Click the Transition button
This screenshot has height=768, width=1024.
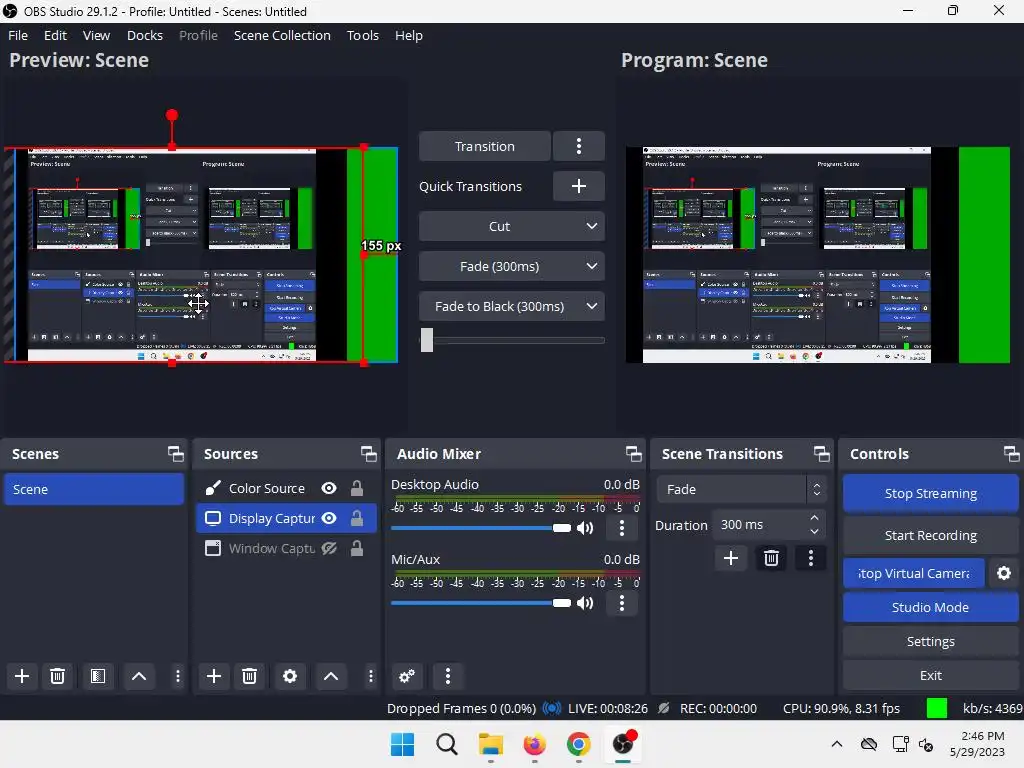click(x=485, y=146)
